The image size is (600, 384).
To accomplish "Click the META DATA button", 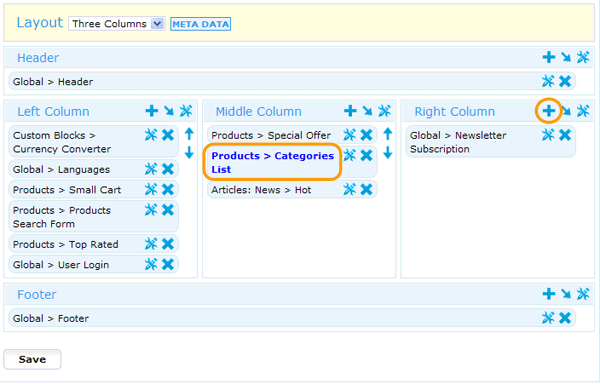I will 200,24.
